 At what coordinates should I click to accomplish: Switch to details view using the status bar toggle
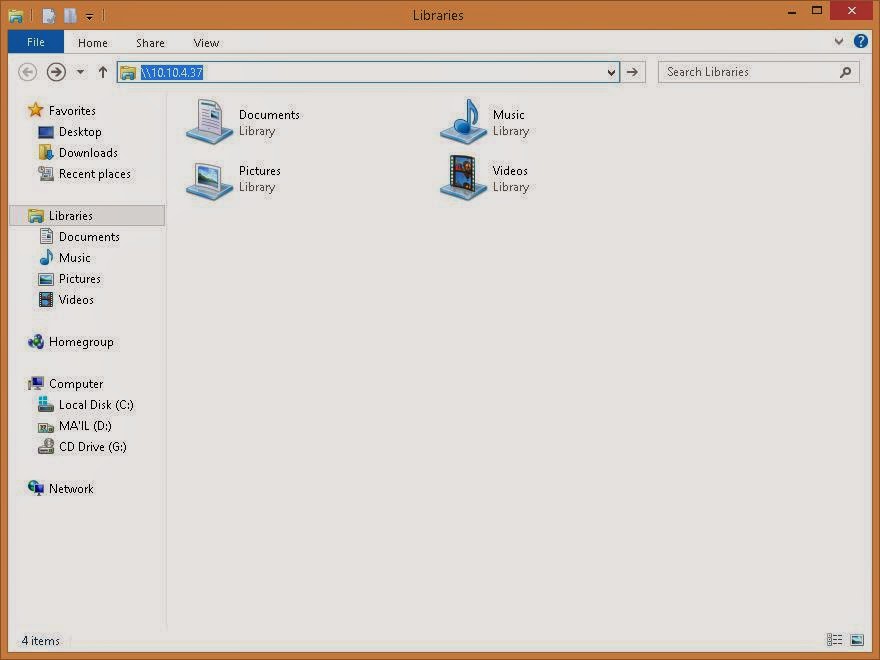pyautogui.click(x=835, y=640)
